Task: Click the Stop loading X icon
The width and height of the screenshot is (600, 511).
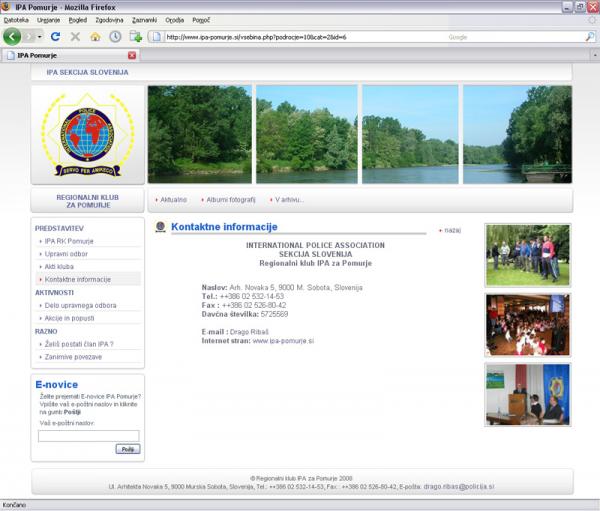Action: pos(75,36)
